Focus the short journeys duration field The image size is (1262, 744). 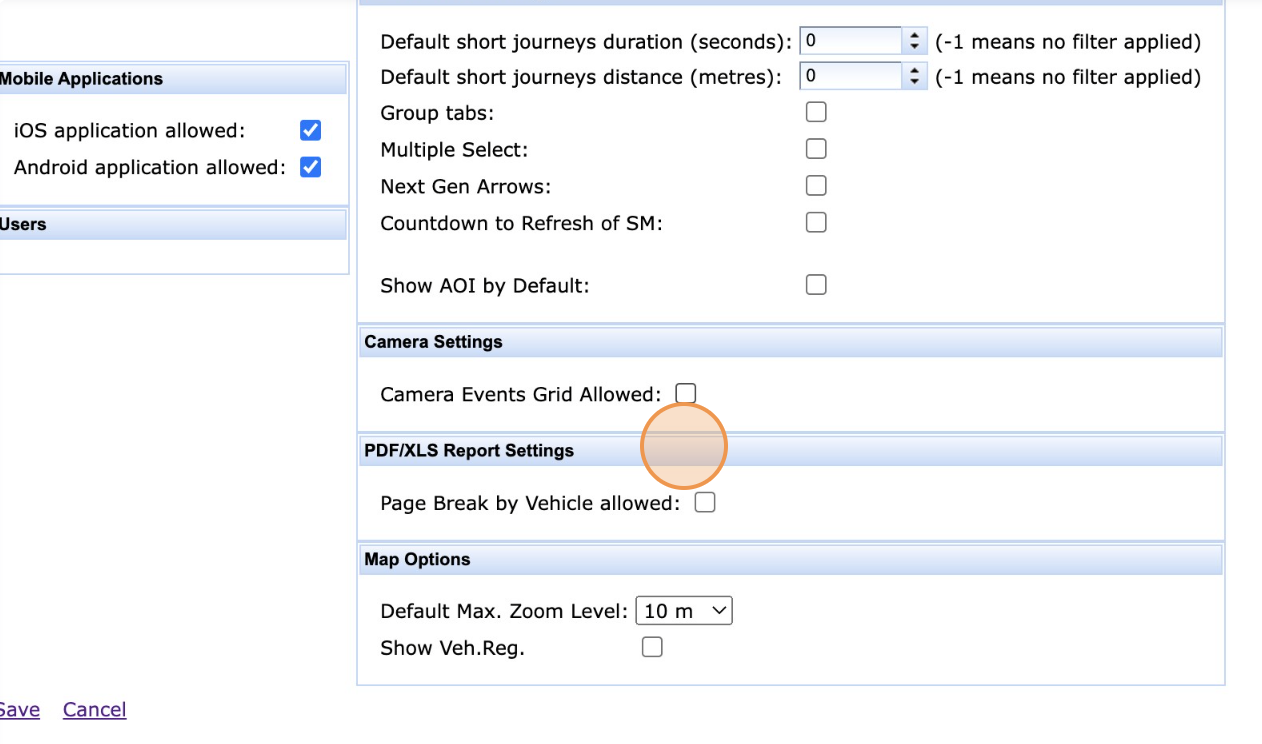[851, 41]
